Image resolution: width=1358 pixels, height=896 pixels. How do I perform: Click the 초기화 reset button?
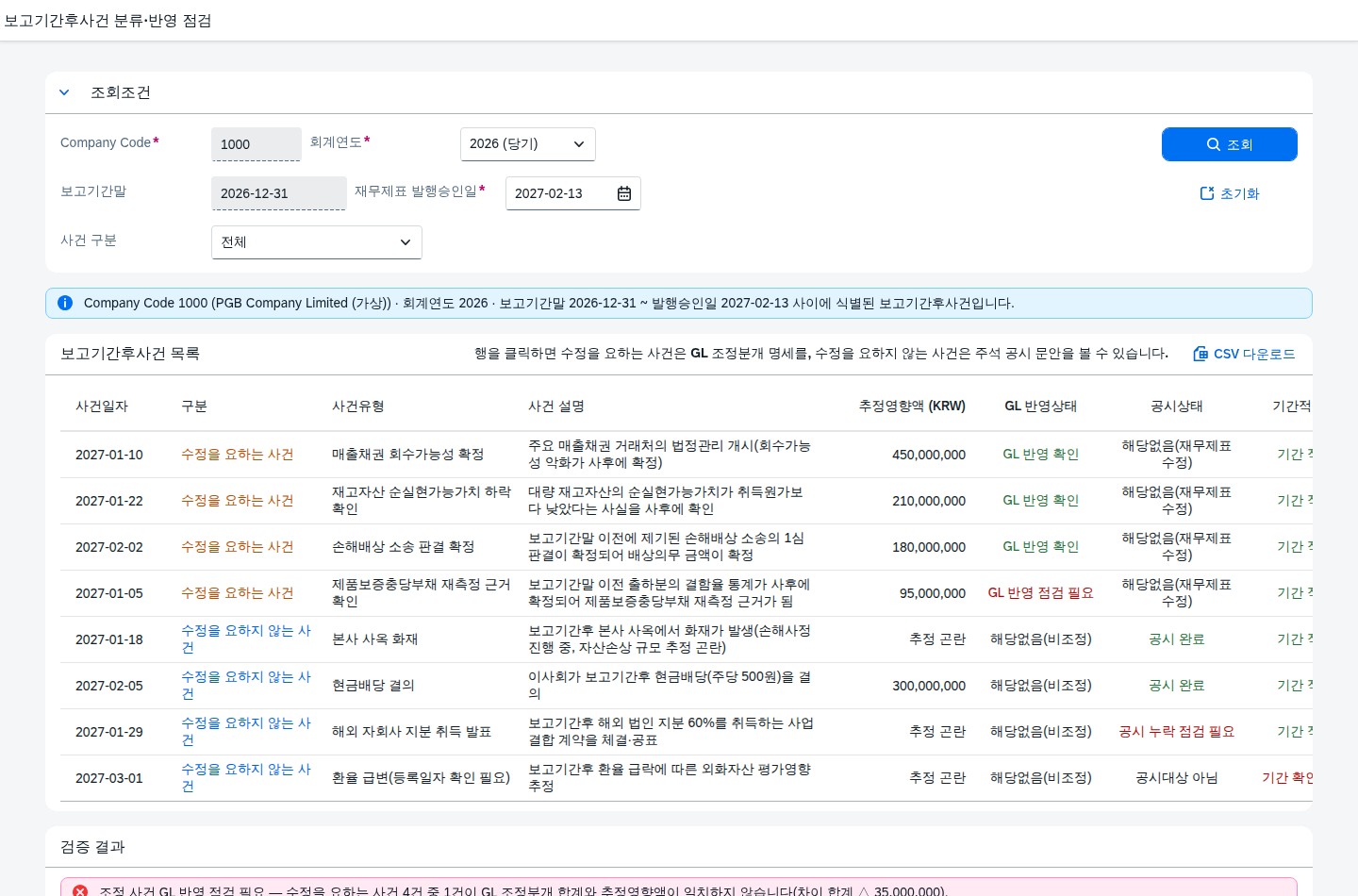(1229, 193)
